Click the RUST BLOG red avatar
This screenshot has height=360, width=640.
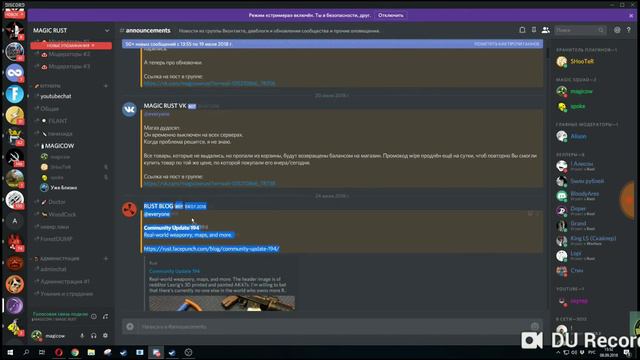[129, 210]
